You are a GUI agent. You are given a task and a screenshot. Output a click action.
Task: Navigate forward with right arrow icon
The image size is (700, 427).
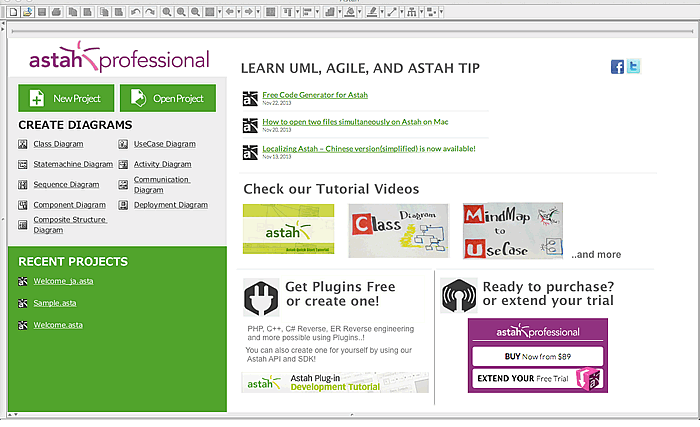tap(249, 12)
